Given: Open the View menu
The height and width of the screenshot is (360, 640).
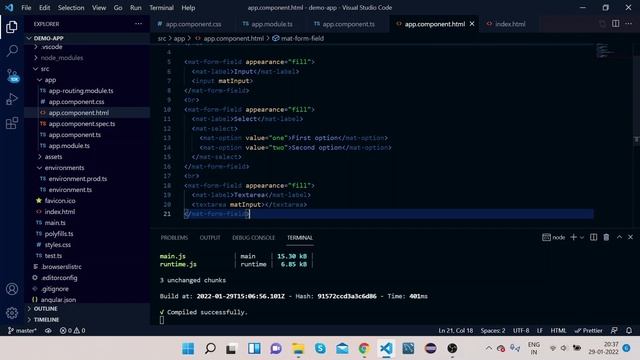Looking at the screenshot, I should click(x=99, y=8).
